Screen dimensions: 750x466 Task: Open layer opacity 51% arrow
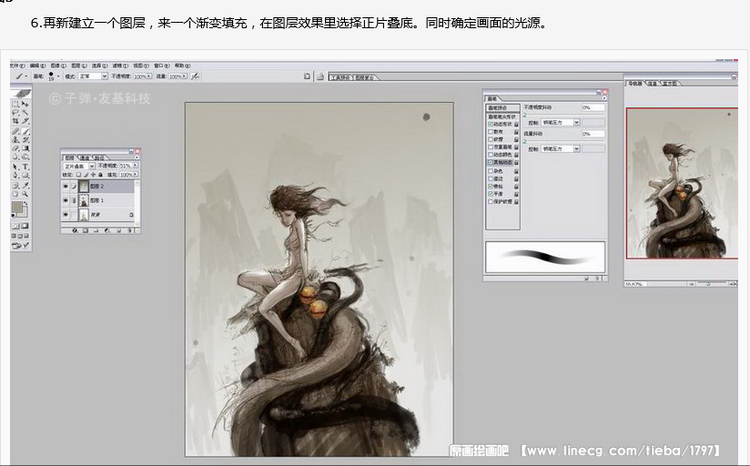click(135, 165)
